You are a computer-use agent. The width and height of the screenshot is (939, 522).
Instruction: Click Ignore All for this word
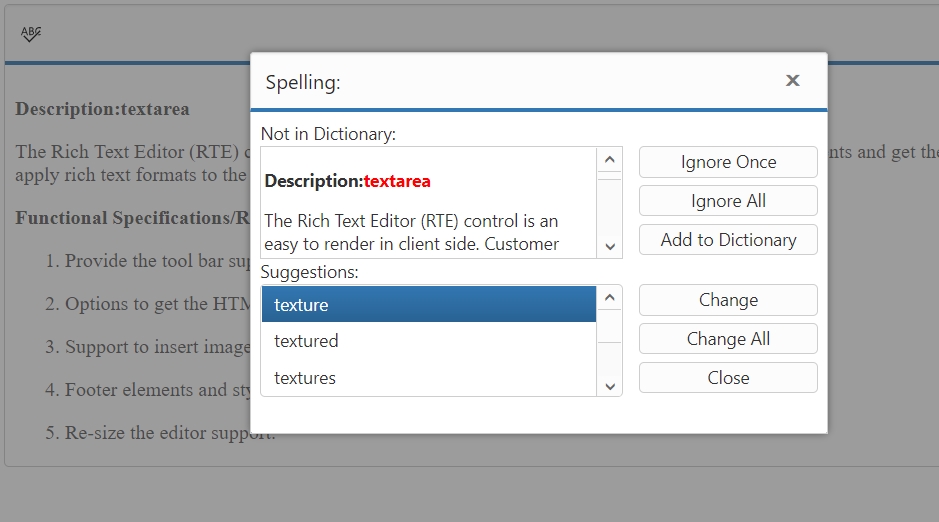(x=728, y=201)
